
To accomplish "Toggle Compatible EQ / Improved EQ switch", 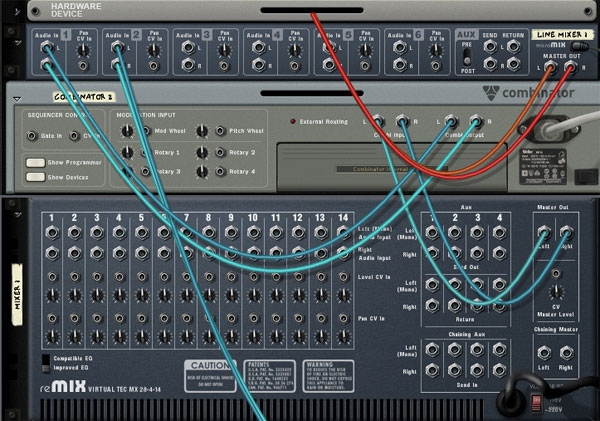I will (46, 363).
